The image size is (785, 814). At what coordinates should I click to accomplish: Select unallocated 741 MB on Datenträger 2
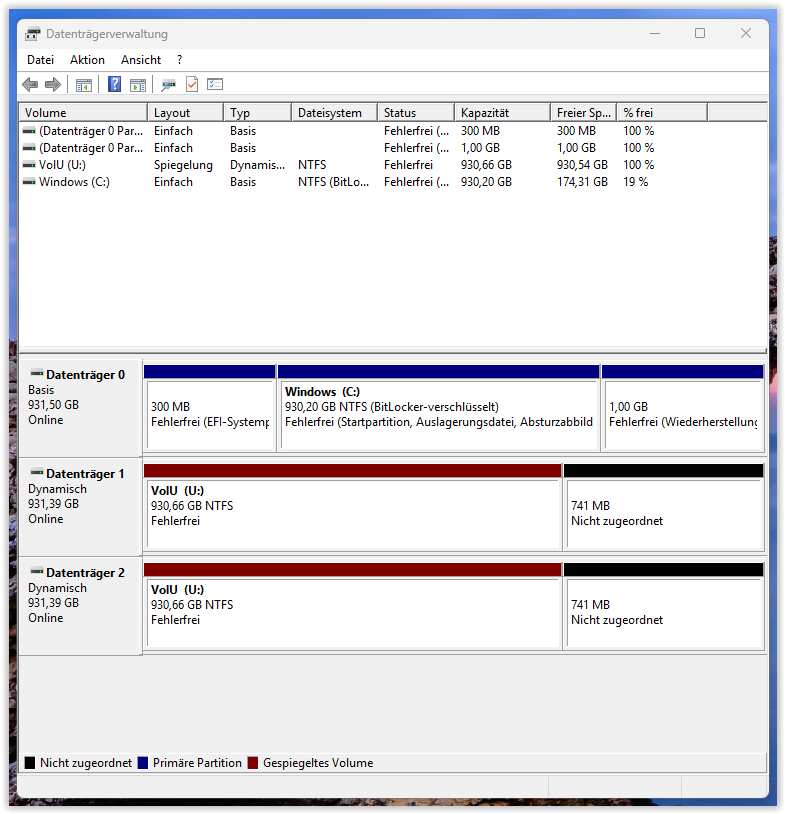coord(663,611)
